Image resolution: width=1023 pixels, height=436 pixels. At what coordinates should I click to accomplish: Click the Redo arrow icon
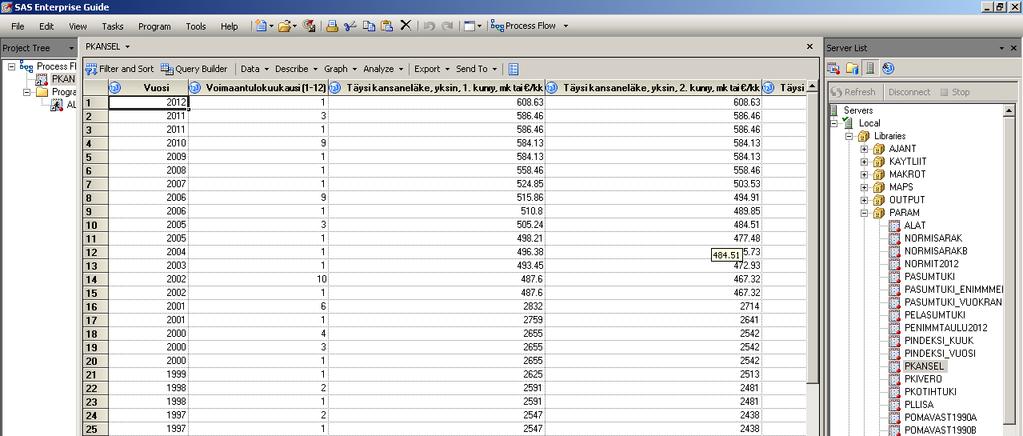(x=447, y=26)
